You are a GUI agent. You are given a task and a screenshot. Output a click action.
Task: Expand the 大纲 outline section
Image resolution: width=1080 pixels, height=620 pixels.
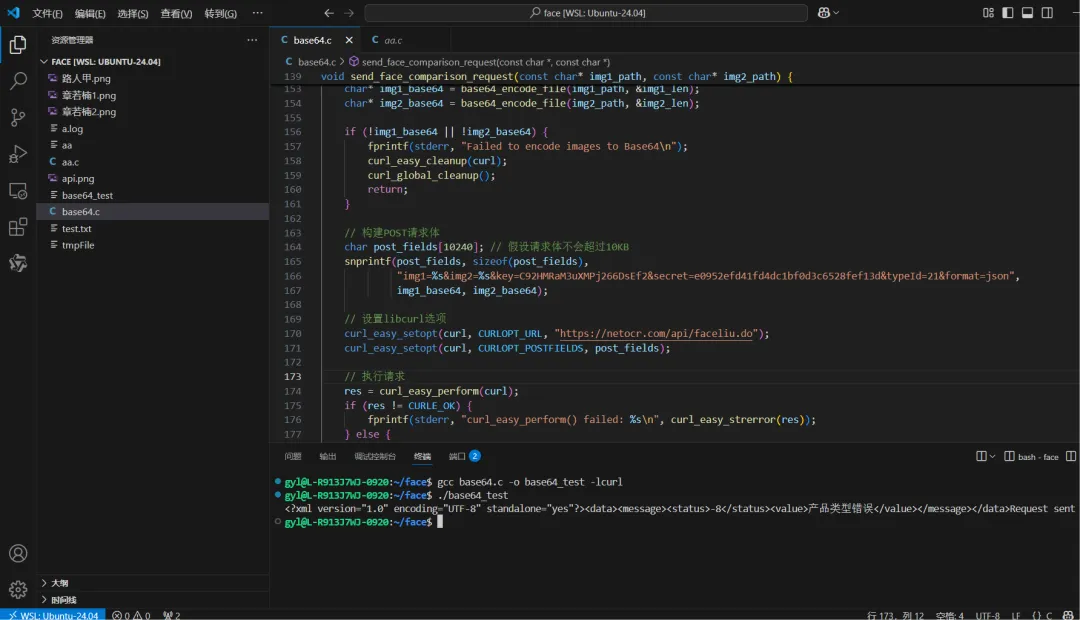point(58,583)
